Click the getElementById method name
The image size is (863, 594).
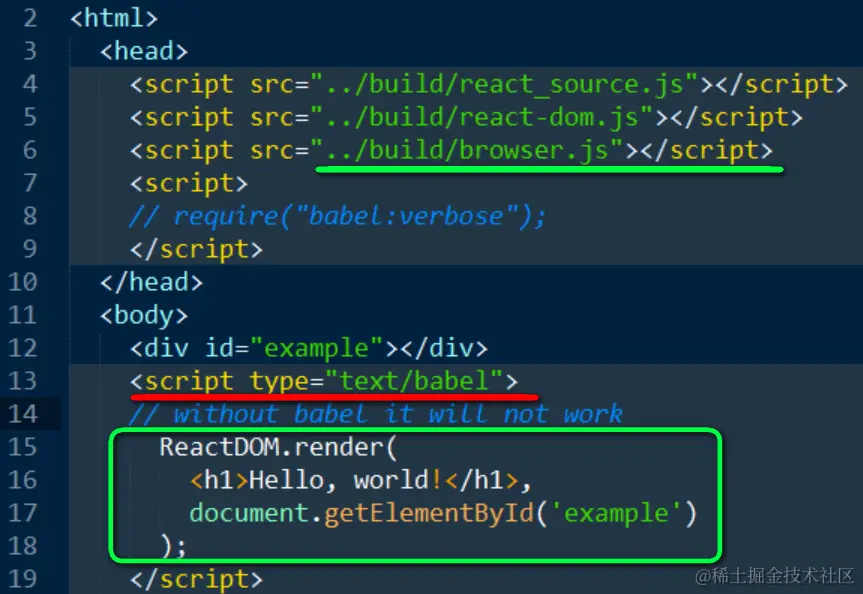[x=429, y=513]
